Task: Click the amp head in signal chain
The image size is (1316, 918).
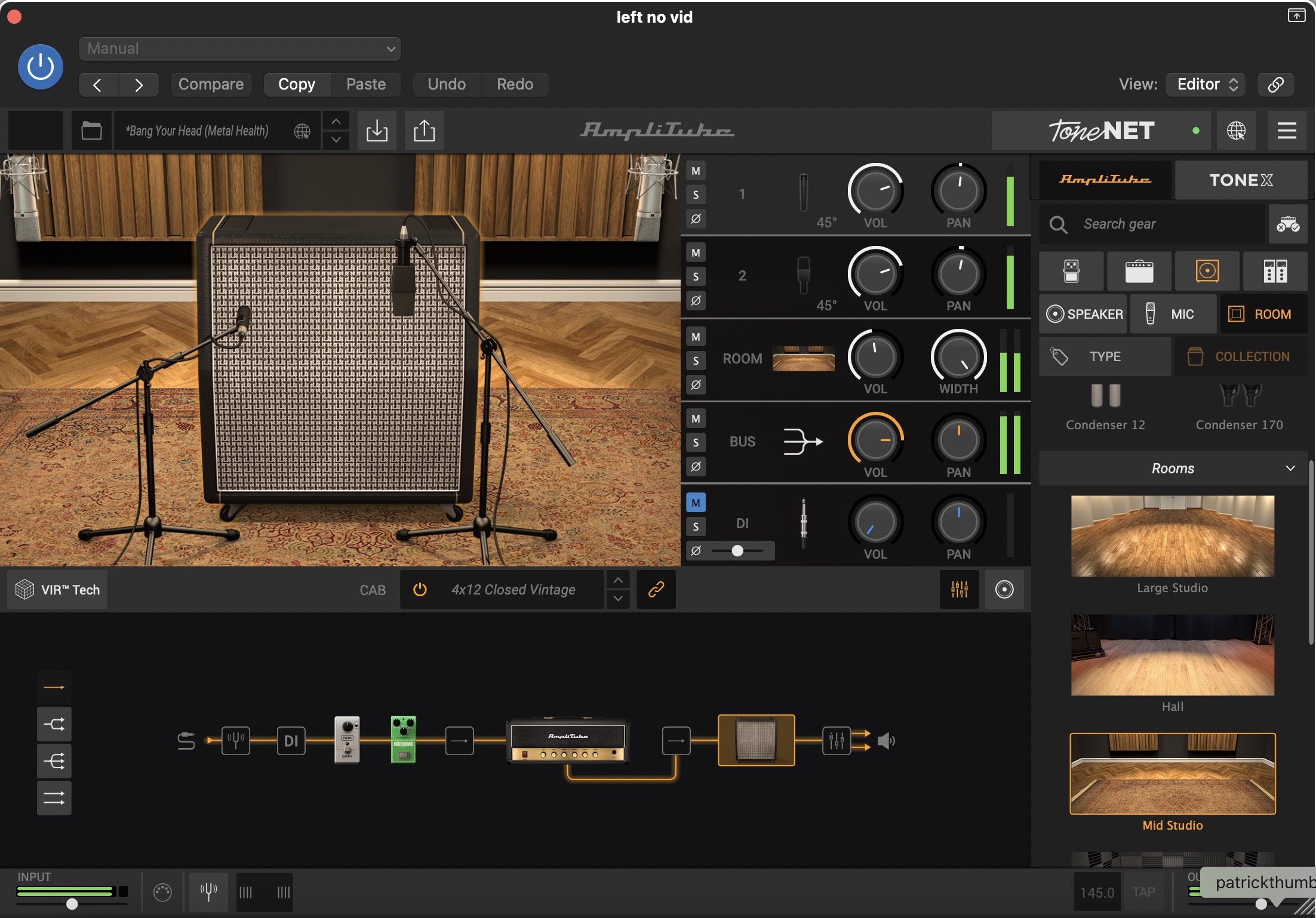Action: (x=567, y=740)
